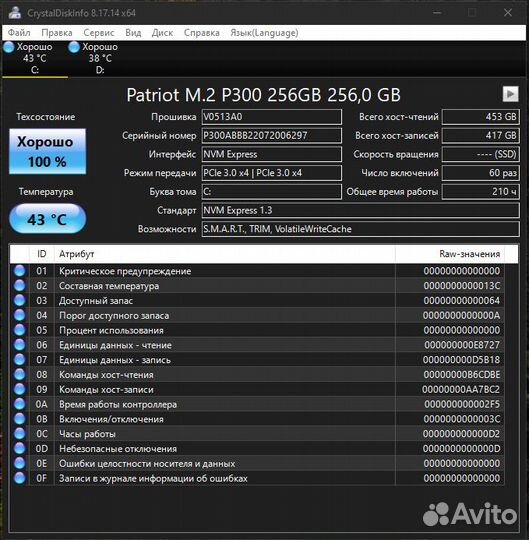Click status orb for attribute 0F
The height and width of the screenshot is (540, 529).
[20, 478]
